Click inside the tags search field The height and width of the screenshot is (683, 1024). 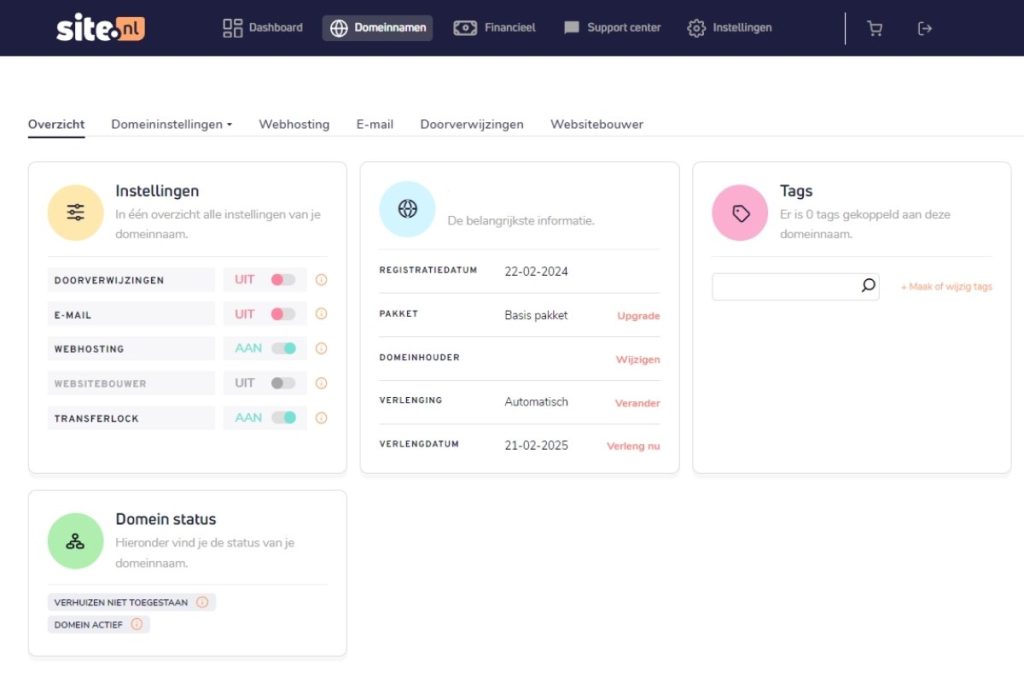point(790,286)
